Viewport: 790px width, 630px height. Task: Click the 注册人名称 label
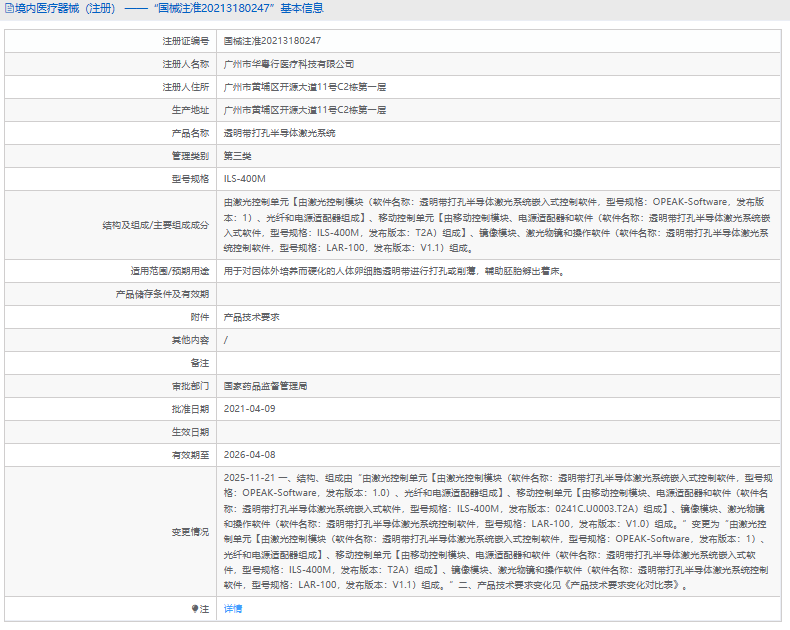(185, 64)
